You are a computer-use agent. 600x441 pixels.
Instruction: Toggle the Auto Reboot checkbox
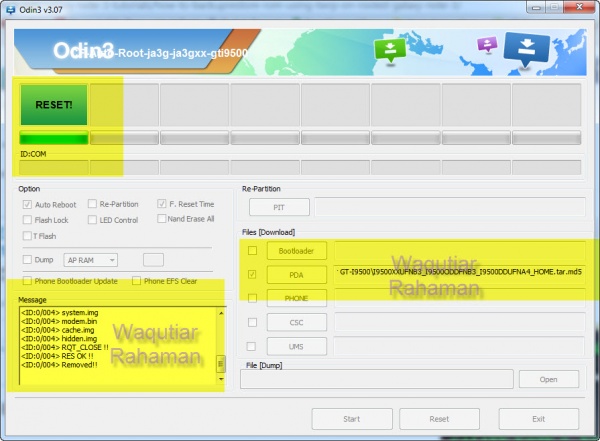coord(27,204)
